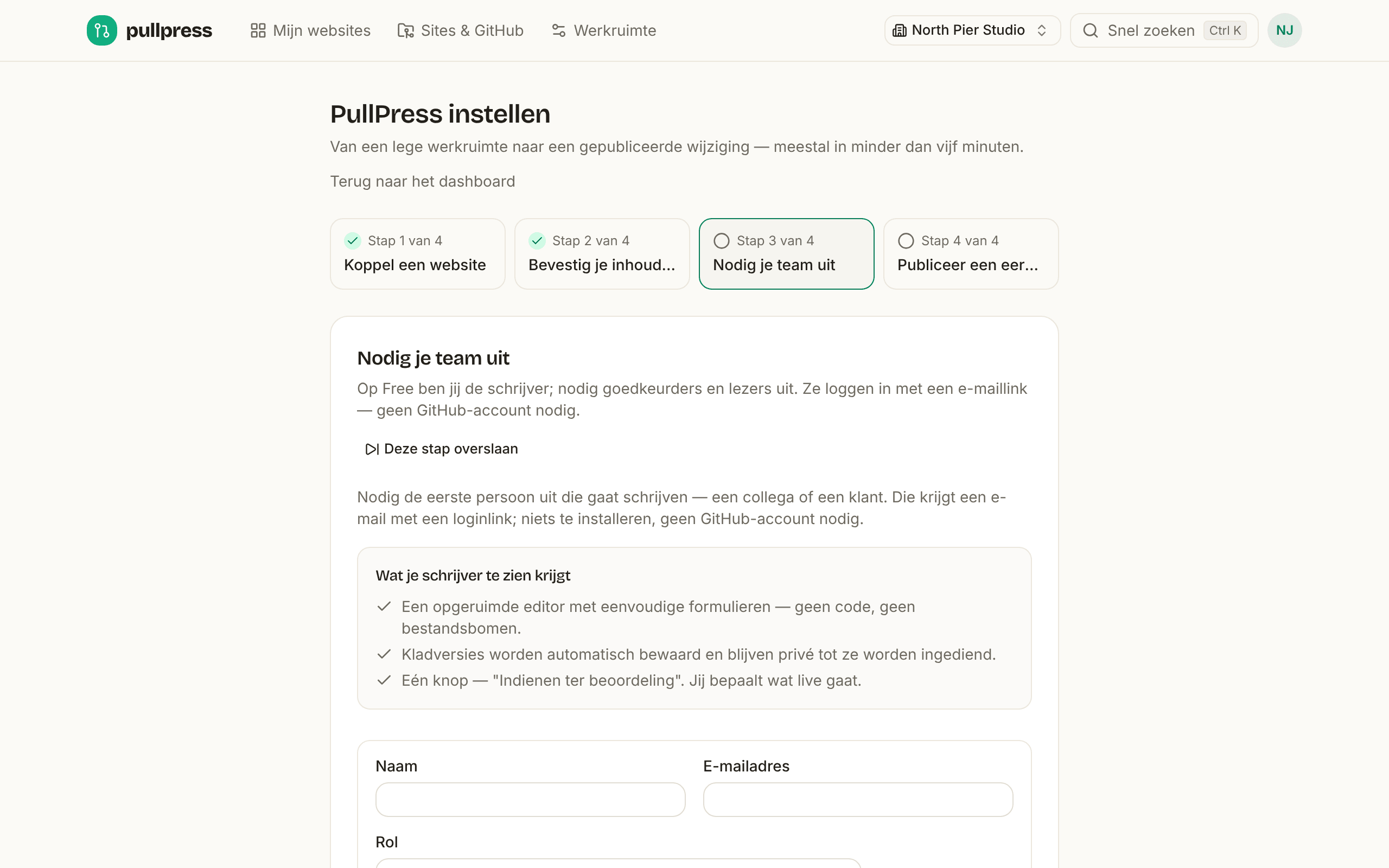
Task: Click the empty circle of Stap 3
Action: tap(722, 240)
